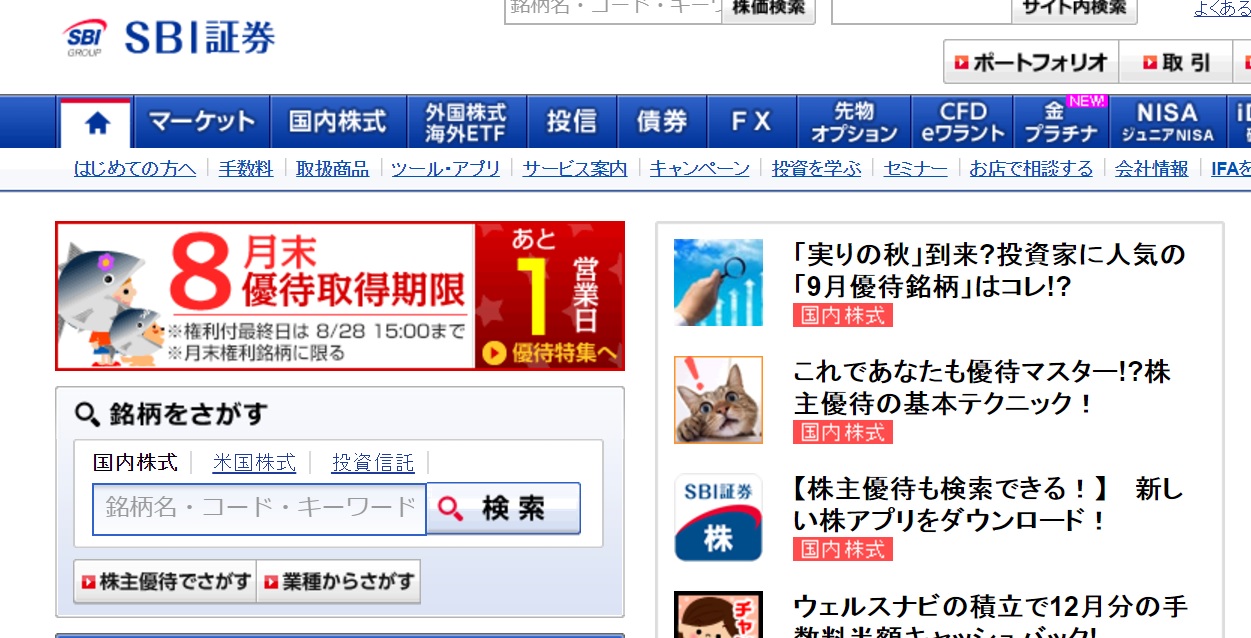Image resolution: width=1251 pixels, height=638 pixels.
Task: Click the 取引 button
Action: pyautogui.click(x=1176, y=62)
